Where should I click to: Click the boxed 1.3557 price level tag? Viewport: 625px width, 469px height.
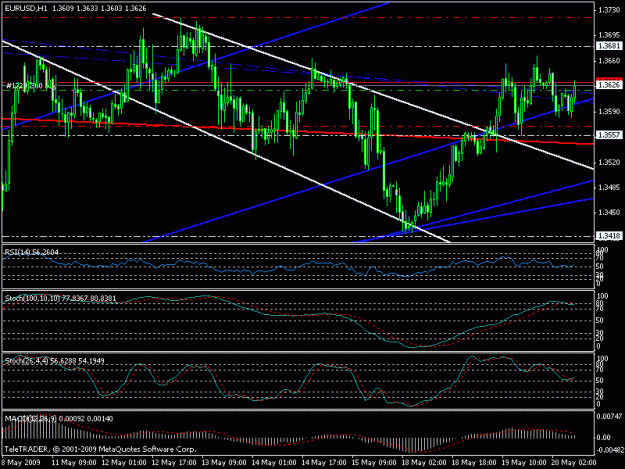pyautogui.click(x=609, y=135)
